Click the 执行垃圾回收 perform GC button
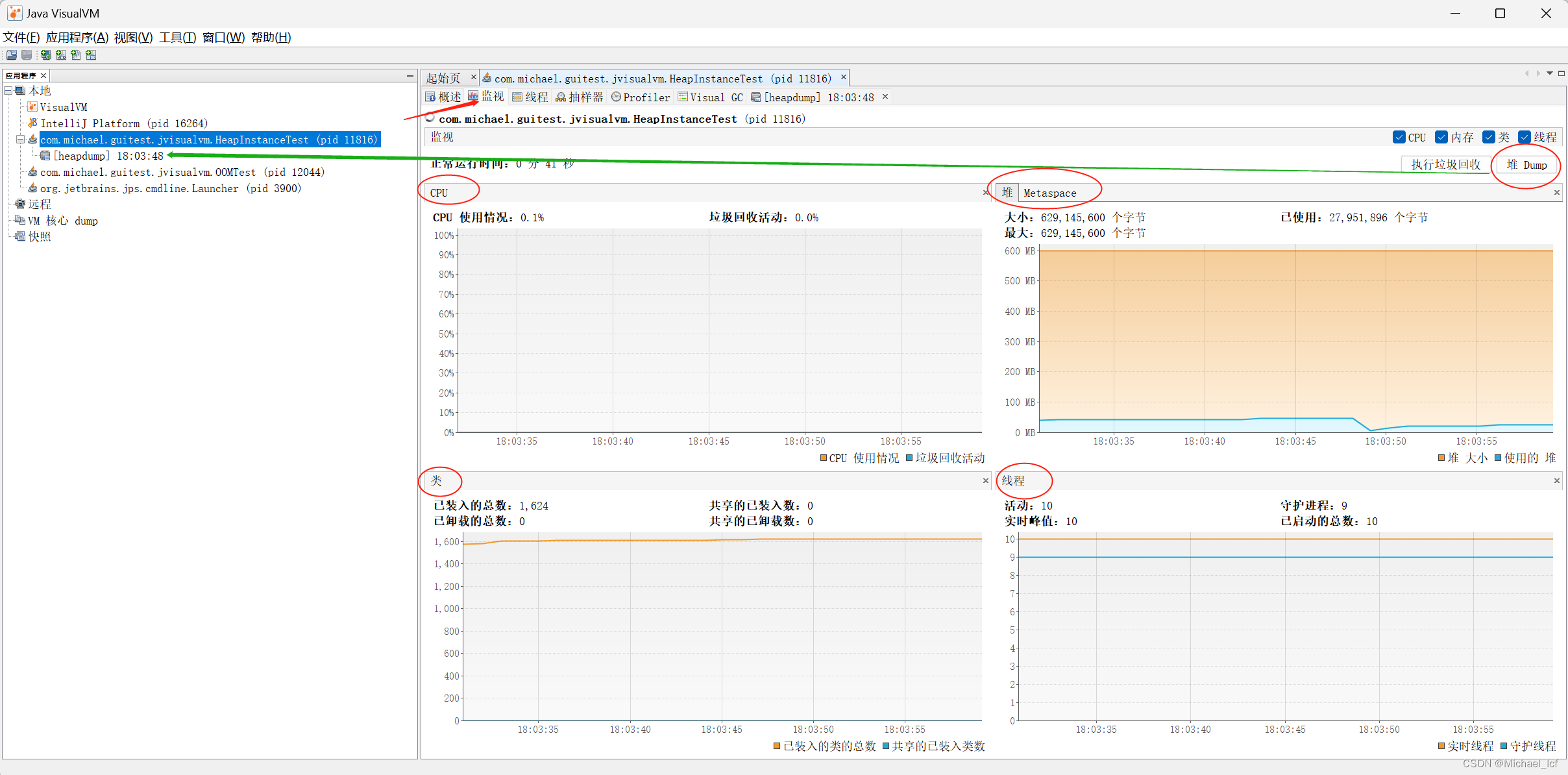The height and width of the screenshot is (775, 1568). [1446, 165]
